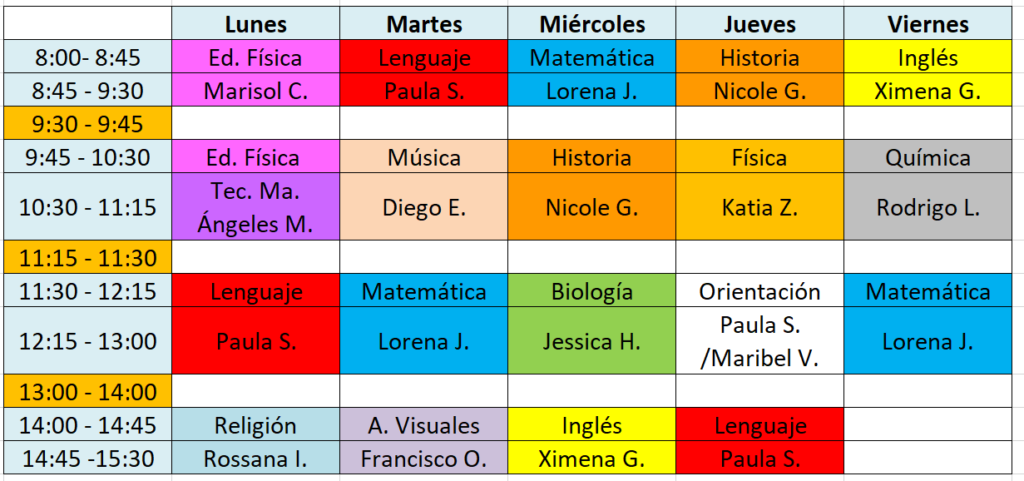Viewport: 1024px width, 481px height.
Task: Click the Viernes column header
Action: (927, 24)
